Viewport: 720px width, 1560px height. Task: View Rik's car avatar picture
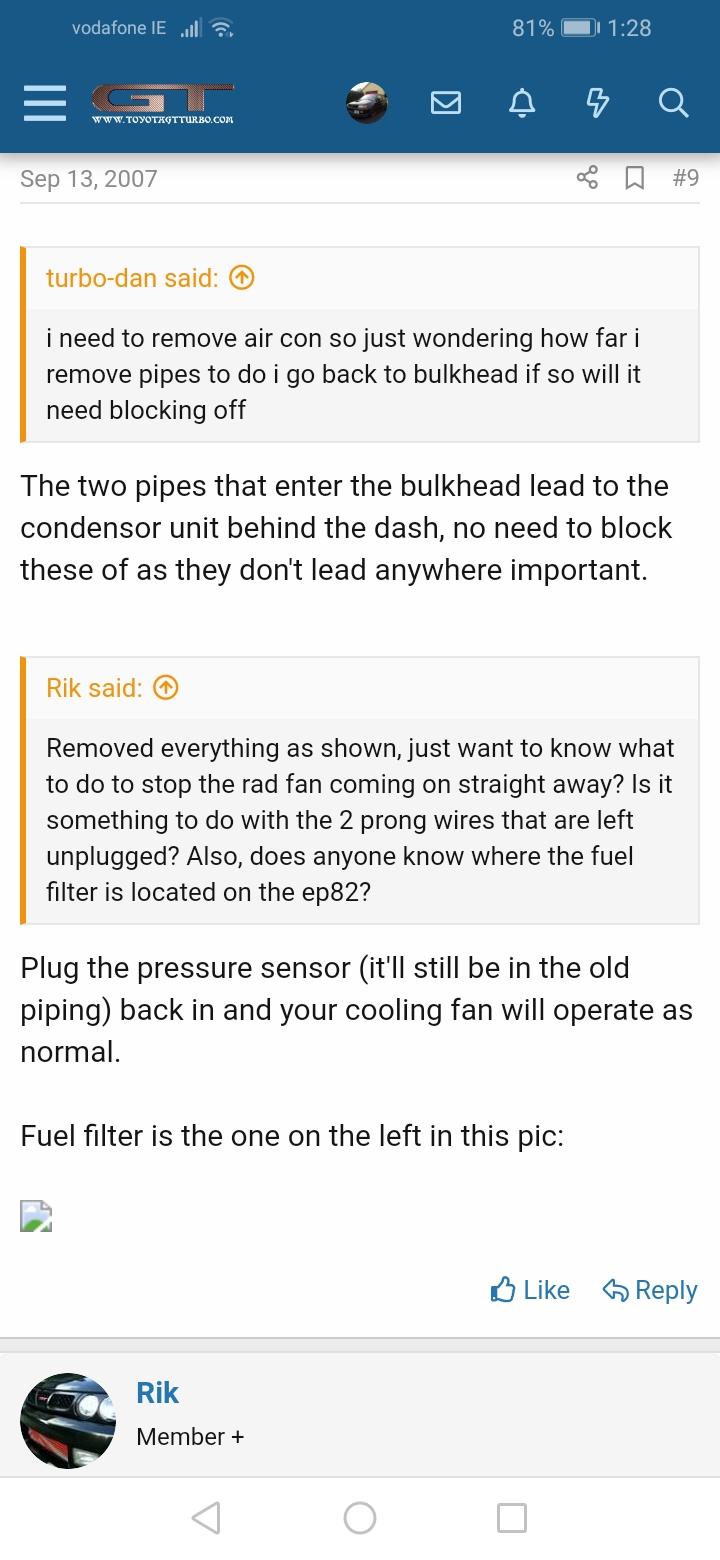pos(68,1421)
